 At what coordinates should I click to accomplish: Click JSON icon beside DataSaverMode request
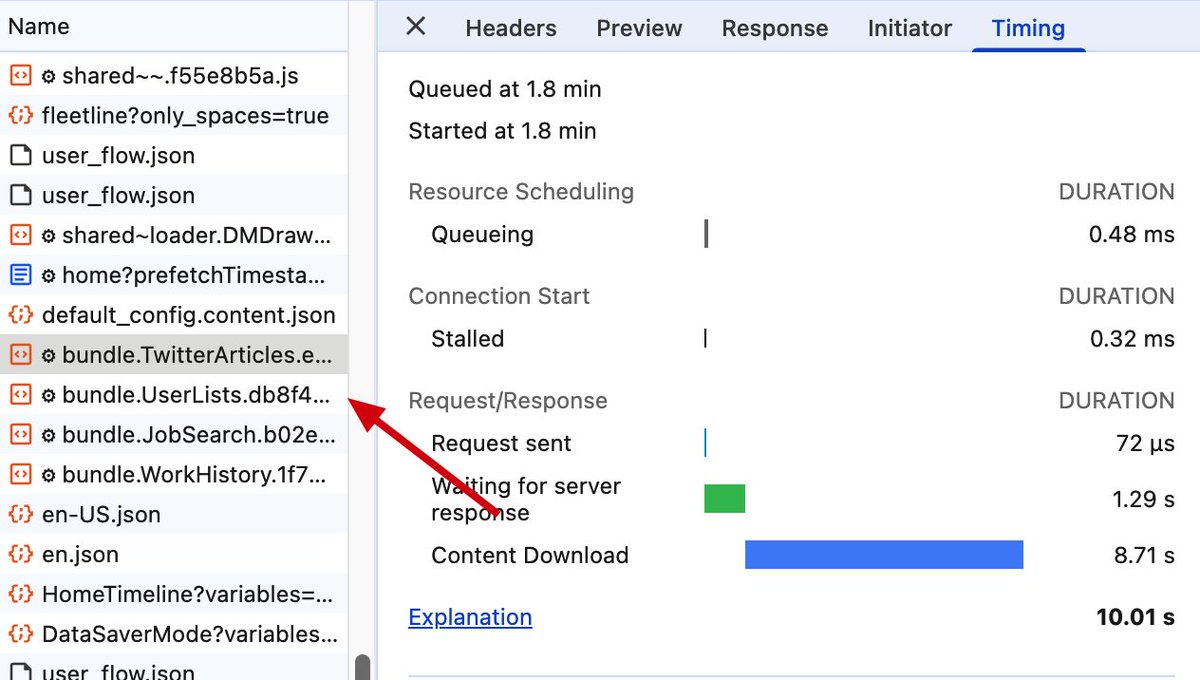pyautogui.click(x=20, y=634)
